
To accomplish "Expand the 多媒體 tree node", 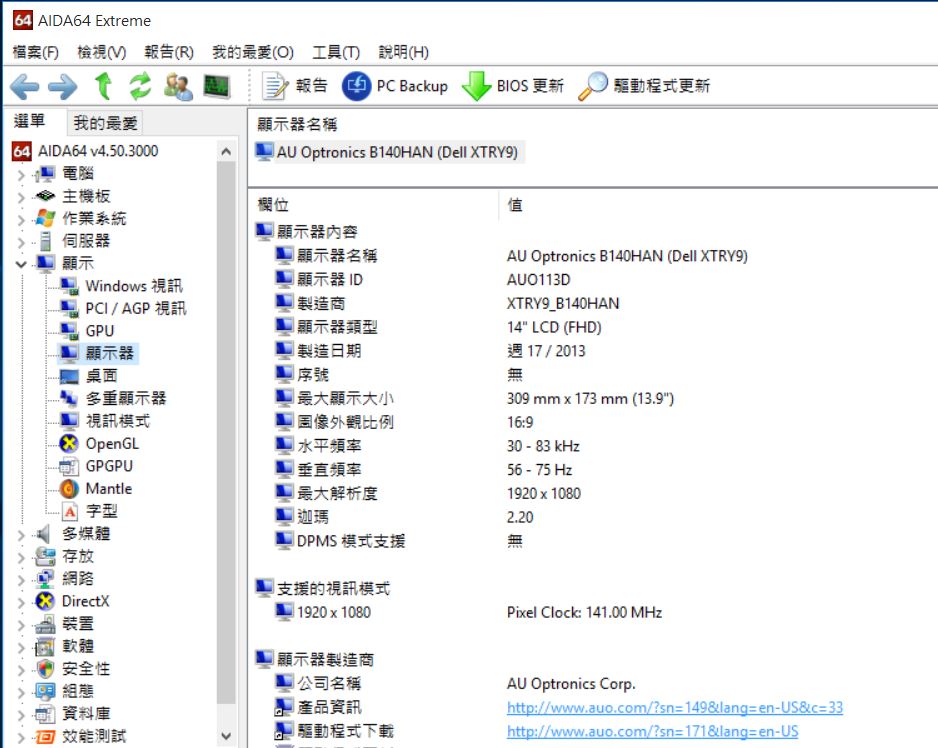I will [x=21, y=534].
